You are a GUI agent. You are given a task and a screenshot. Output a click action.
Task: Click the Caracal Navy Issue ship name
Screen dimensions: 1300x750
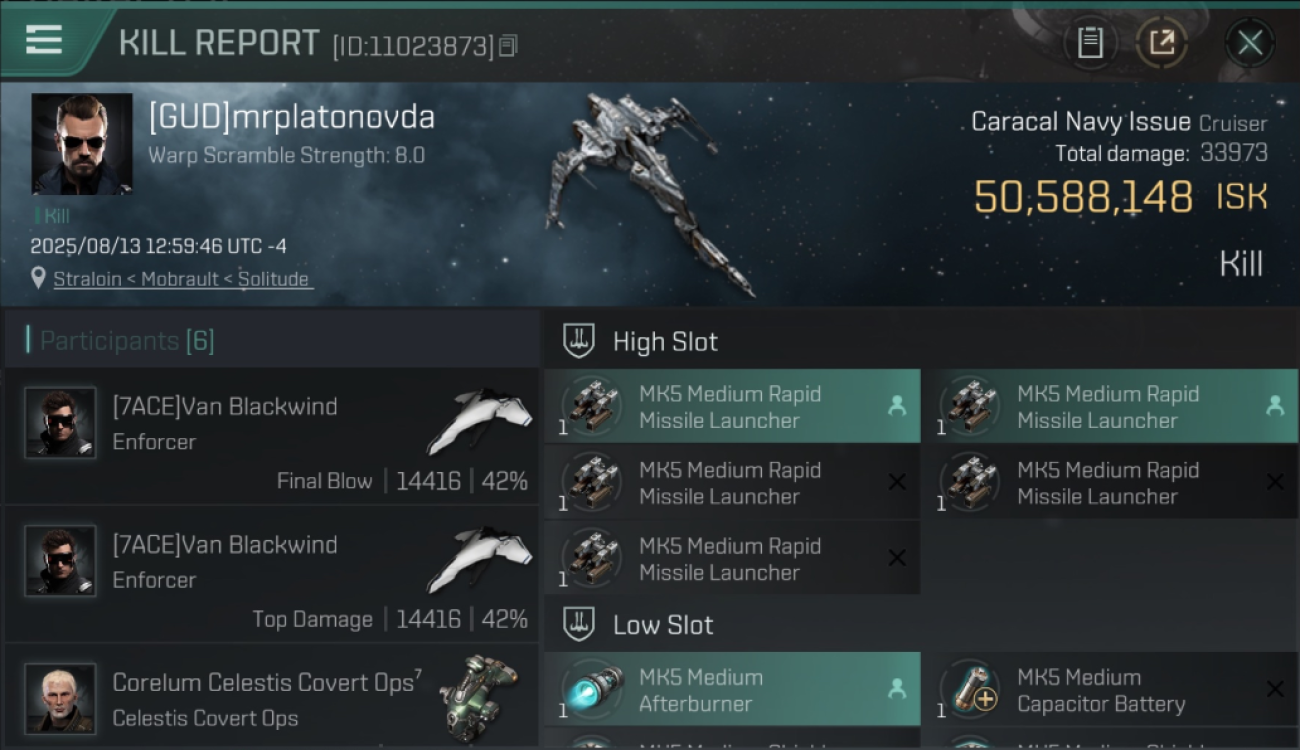click(1081, 122)
